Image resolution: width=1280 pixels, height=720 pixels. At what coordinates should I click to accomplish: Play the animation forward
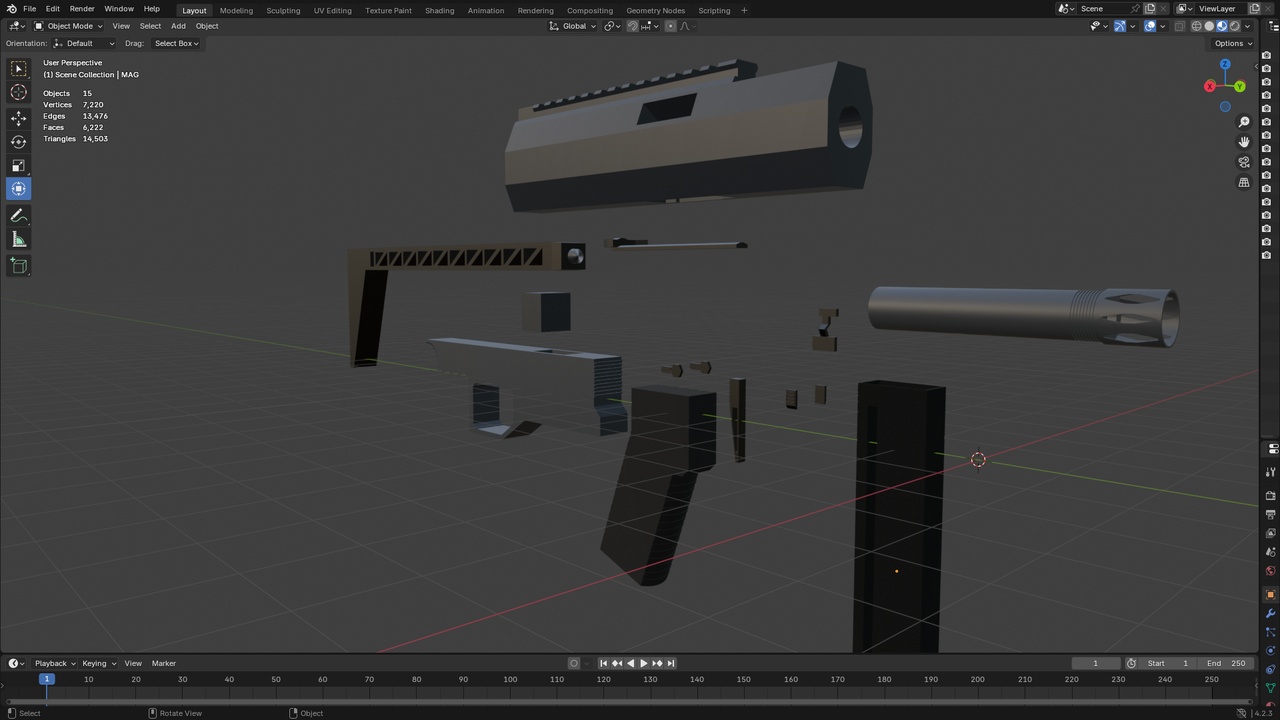coord(643,663)
